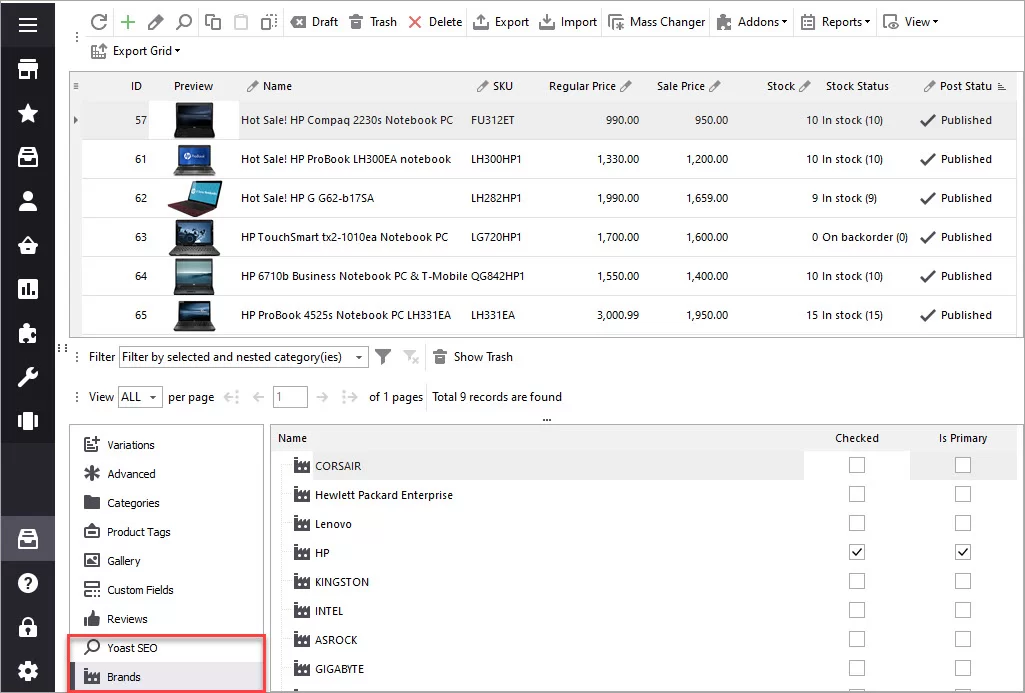
Task: Select the wrench tools icon in sidebar
Action: [x=27, y=377]
